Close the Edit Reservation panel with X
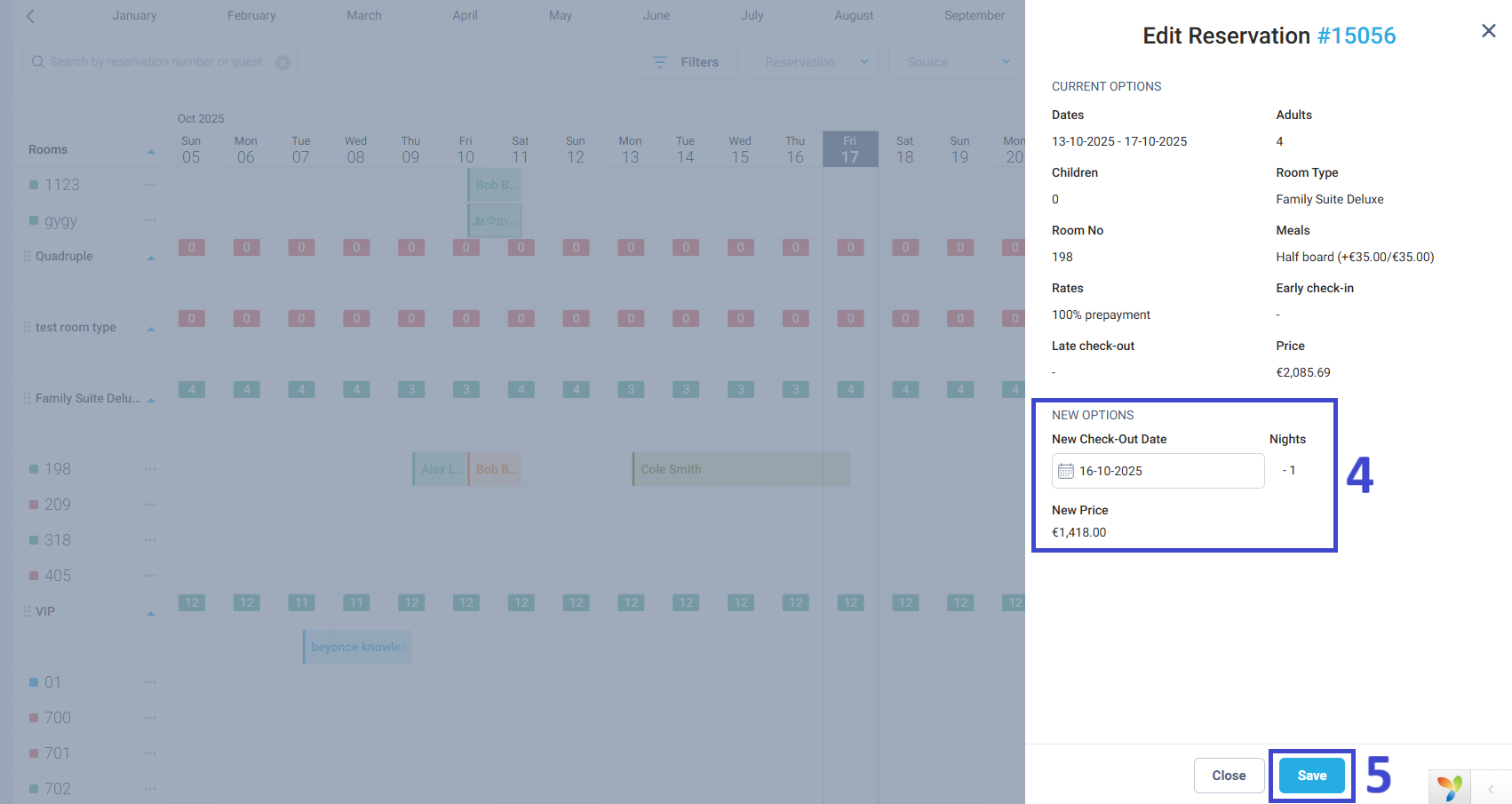 tap(1489, 31)
